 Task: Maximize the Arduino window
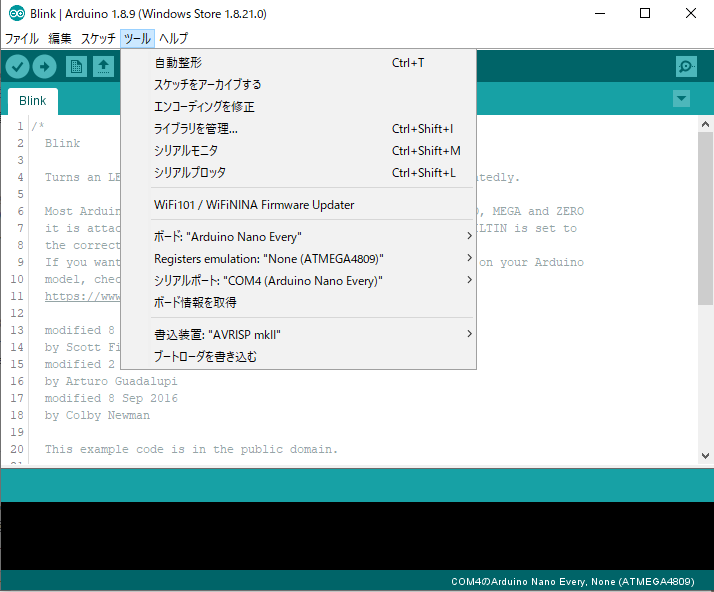tap(645, 14)
